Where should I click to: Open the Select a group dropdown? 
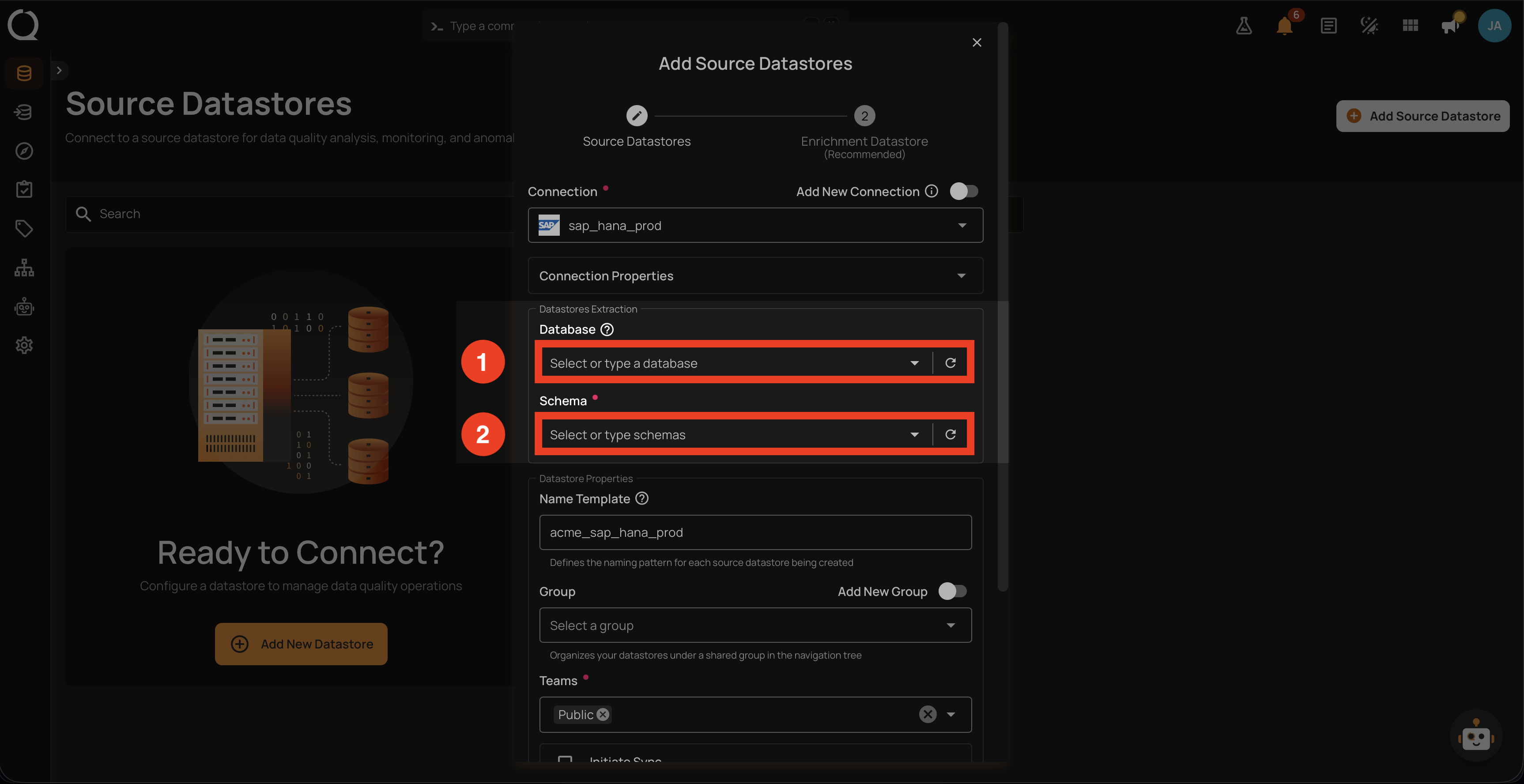(755, 626)
